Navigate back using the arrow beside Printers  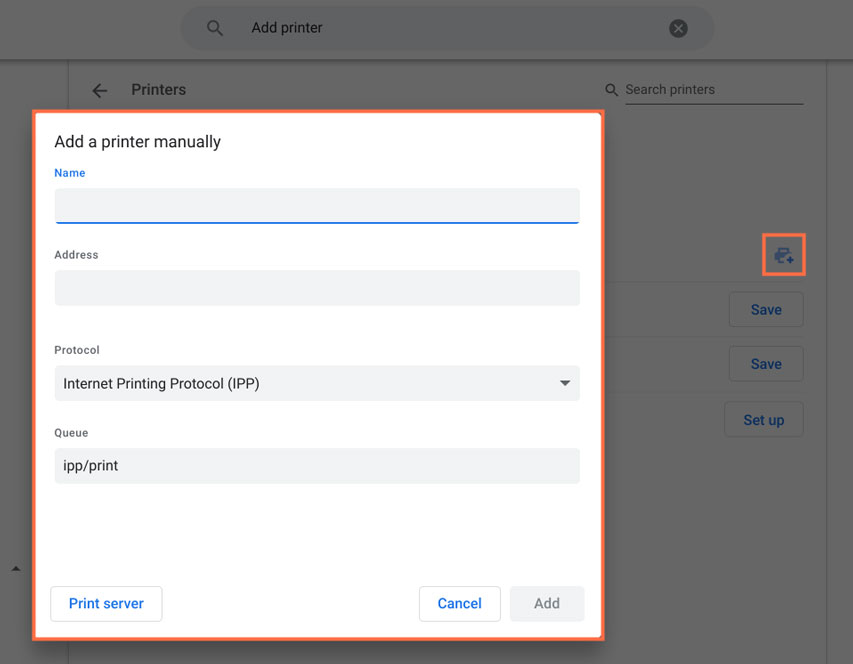[100, 90]
